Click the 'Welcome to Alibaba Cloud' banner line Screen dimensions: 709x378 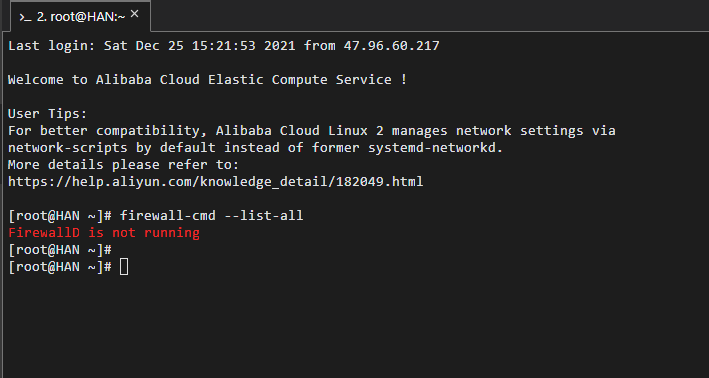[208, 80]
